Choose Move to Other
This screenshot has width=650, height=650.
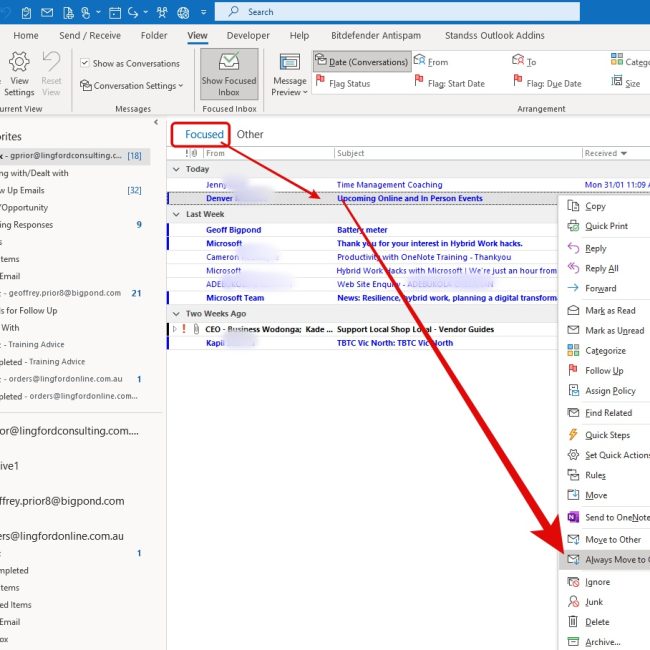[613, 540]
